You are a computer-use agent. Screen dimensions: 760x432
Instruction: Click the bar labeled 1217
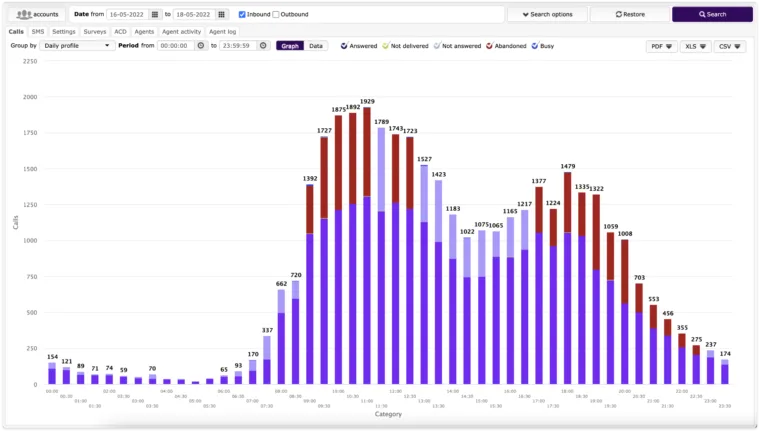click(x=524, y=297)
